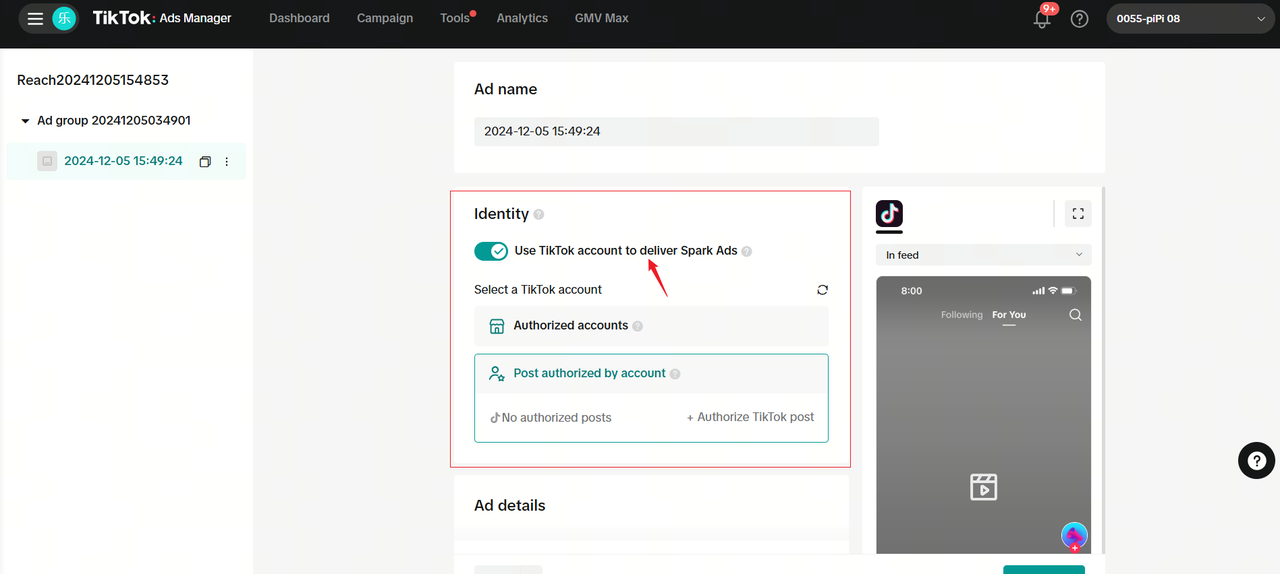Image resolution: width=1280 pixels, height=574 pixels.
Task: Open the Analytics menu
Action: 522,18
